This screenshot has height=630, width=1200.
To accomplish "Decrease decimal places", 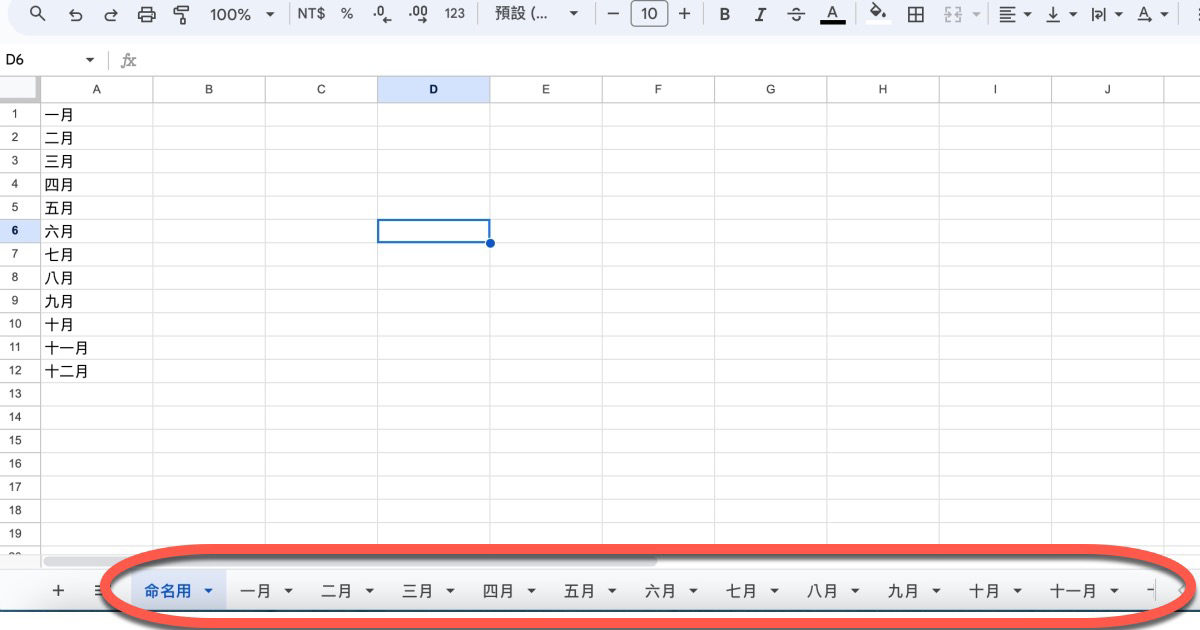I will [381, 14].
